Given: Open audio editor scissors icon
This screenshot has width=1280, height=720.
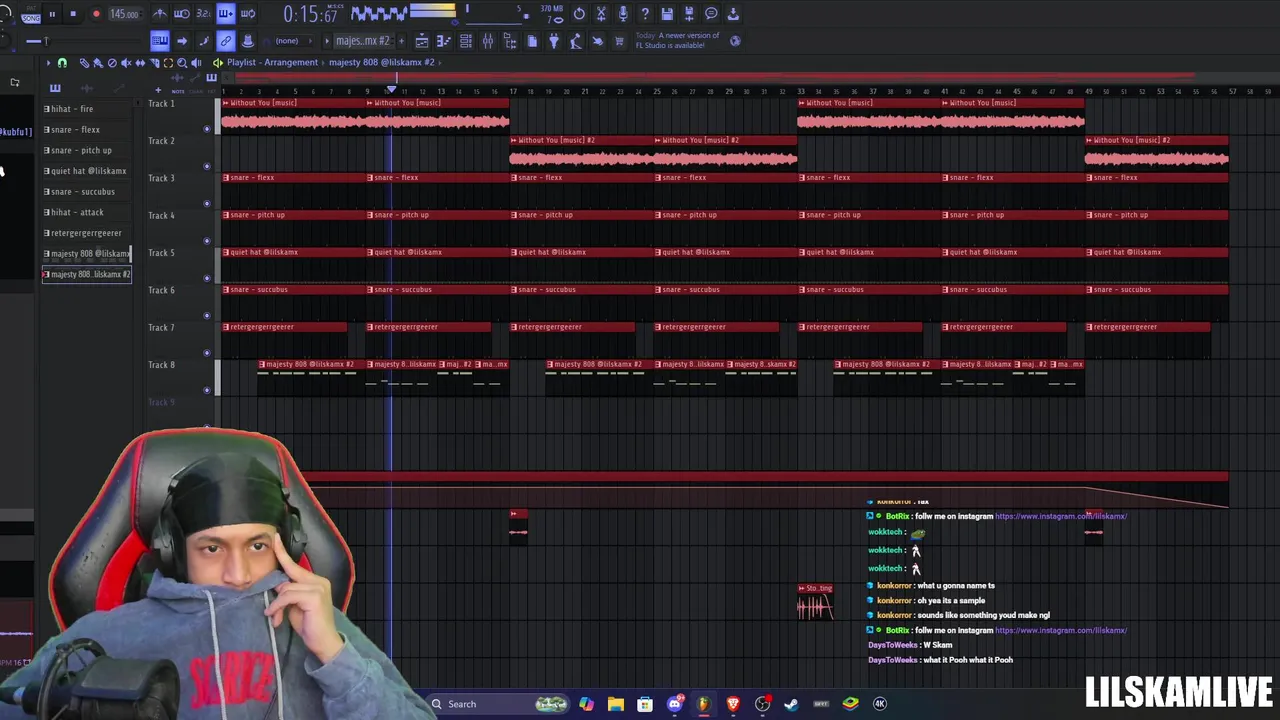Looking at the screenshot, I should [x=601, y=14].
